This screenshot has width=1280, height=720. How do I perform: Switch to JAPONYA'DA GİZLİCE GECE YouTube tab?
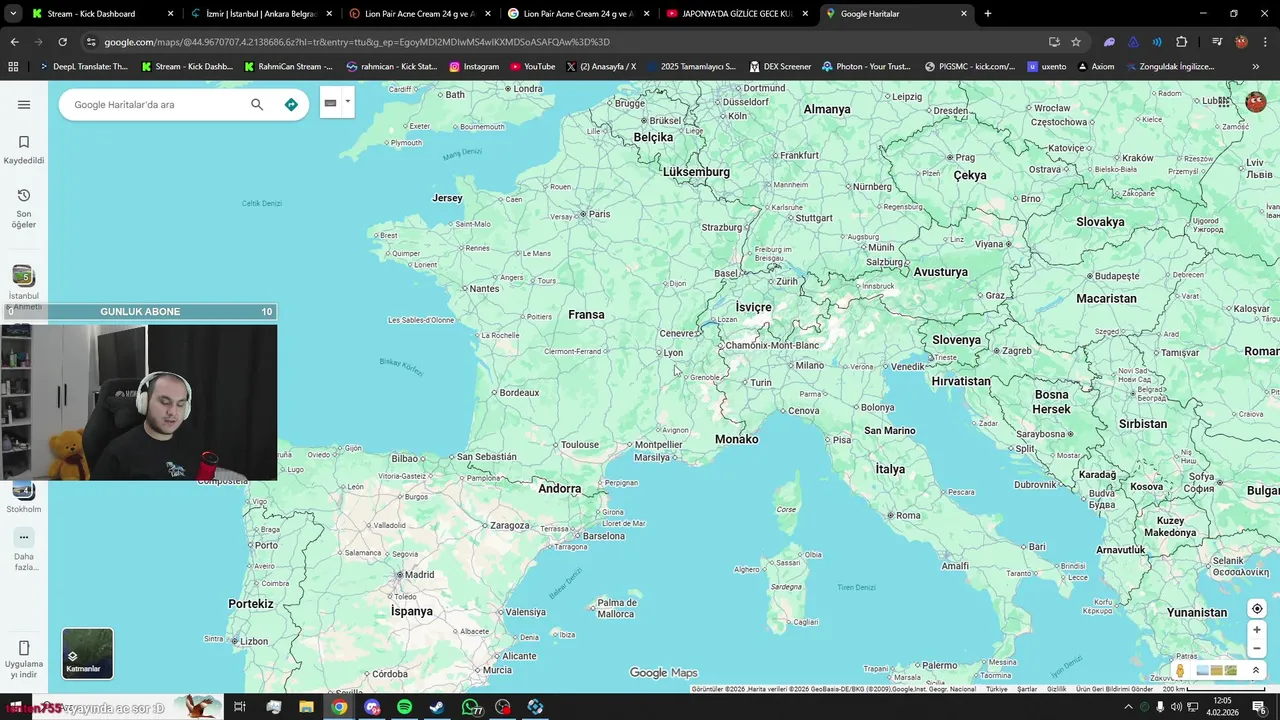click(738, 14)
